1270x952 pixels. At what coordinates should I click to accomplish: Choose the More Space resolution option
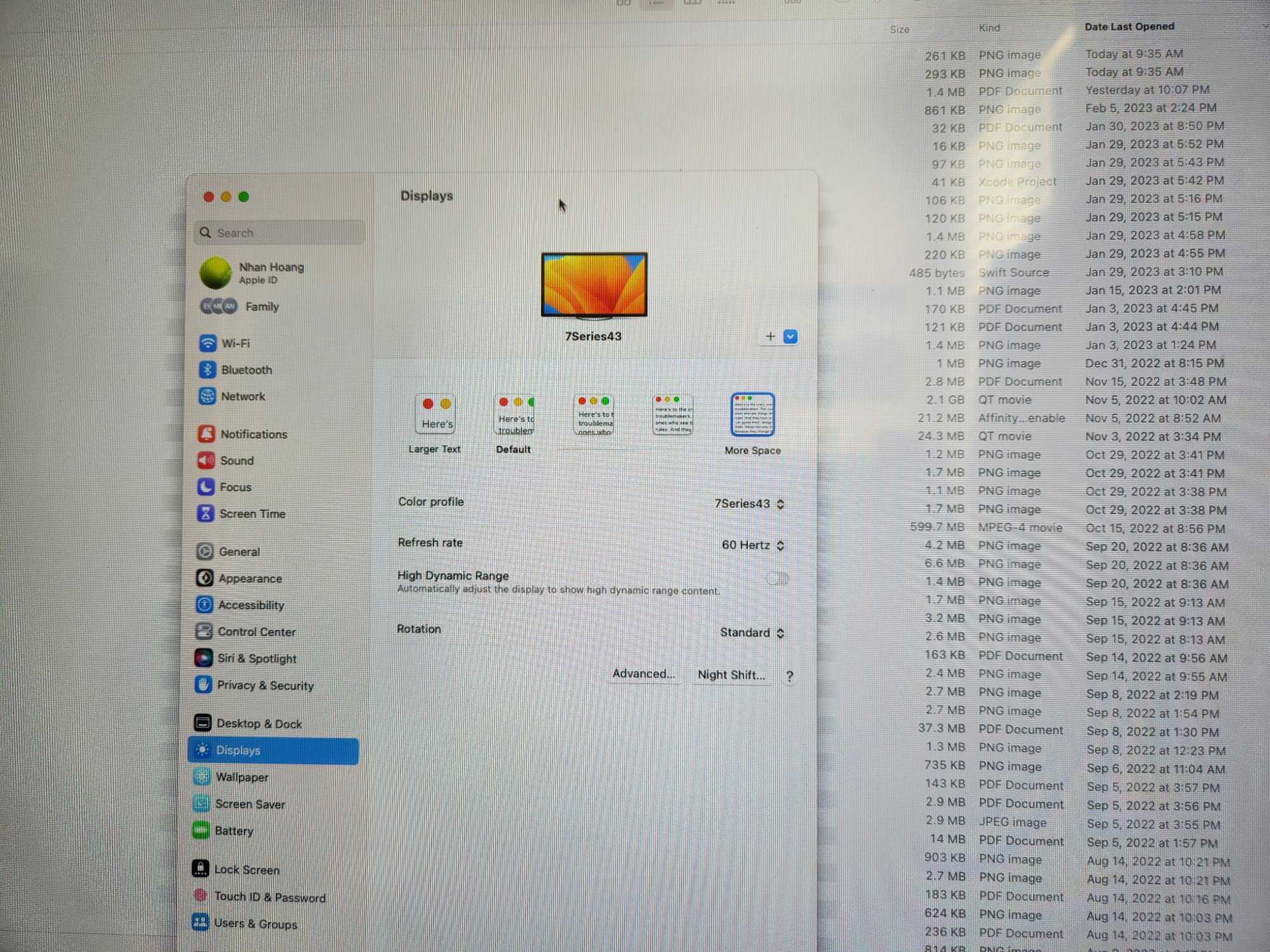pyautogui.click(x=752, y=414)
